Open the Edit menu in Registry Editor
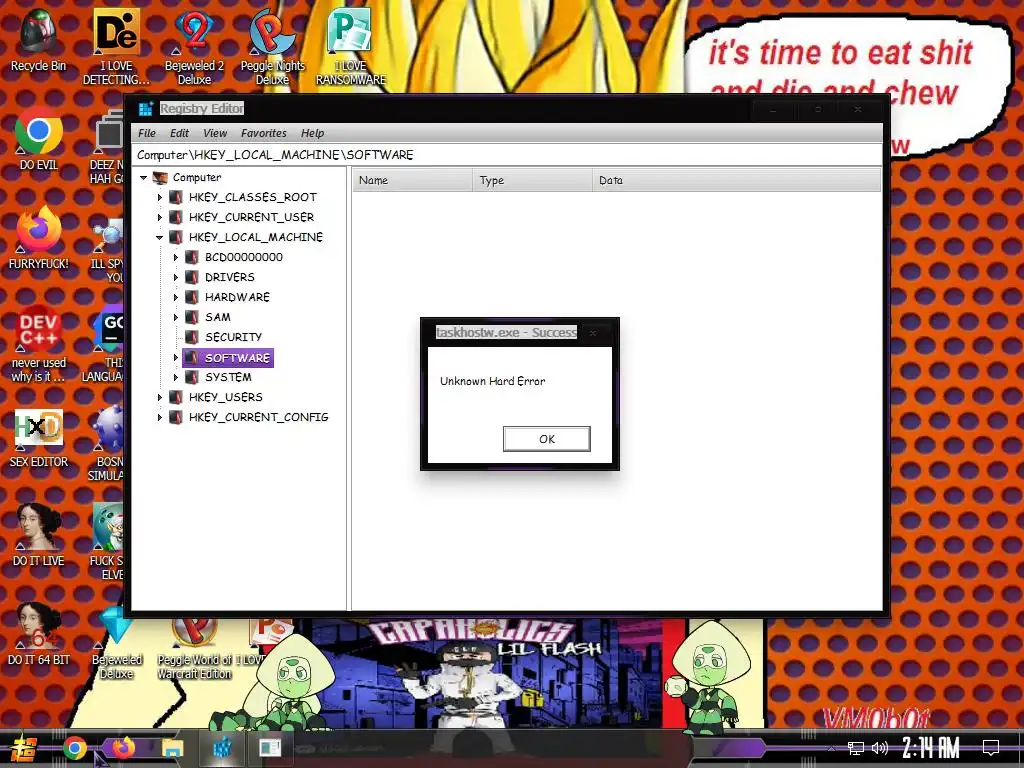This screenshot has width=1024, height=768. pos(179,133)
